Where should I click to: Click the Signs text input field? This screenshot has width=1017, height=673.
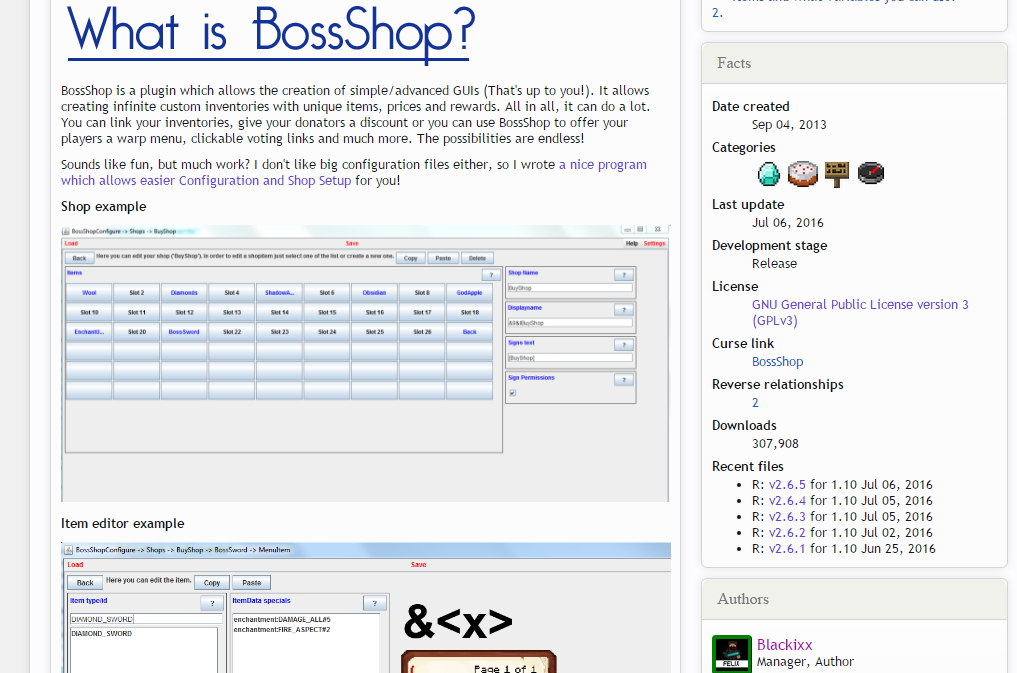click(569, 358)
